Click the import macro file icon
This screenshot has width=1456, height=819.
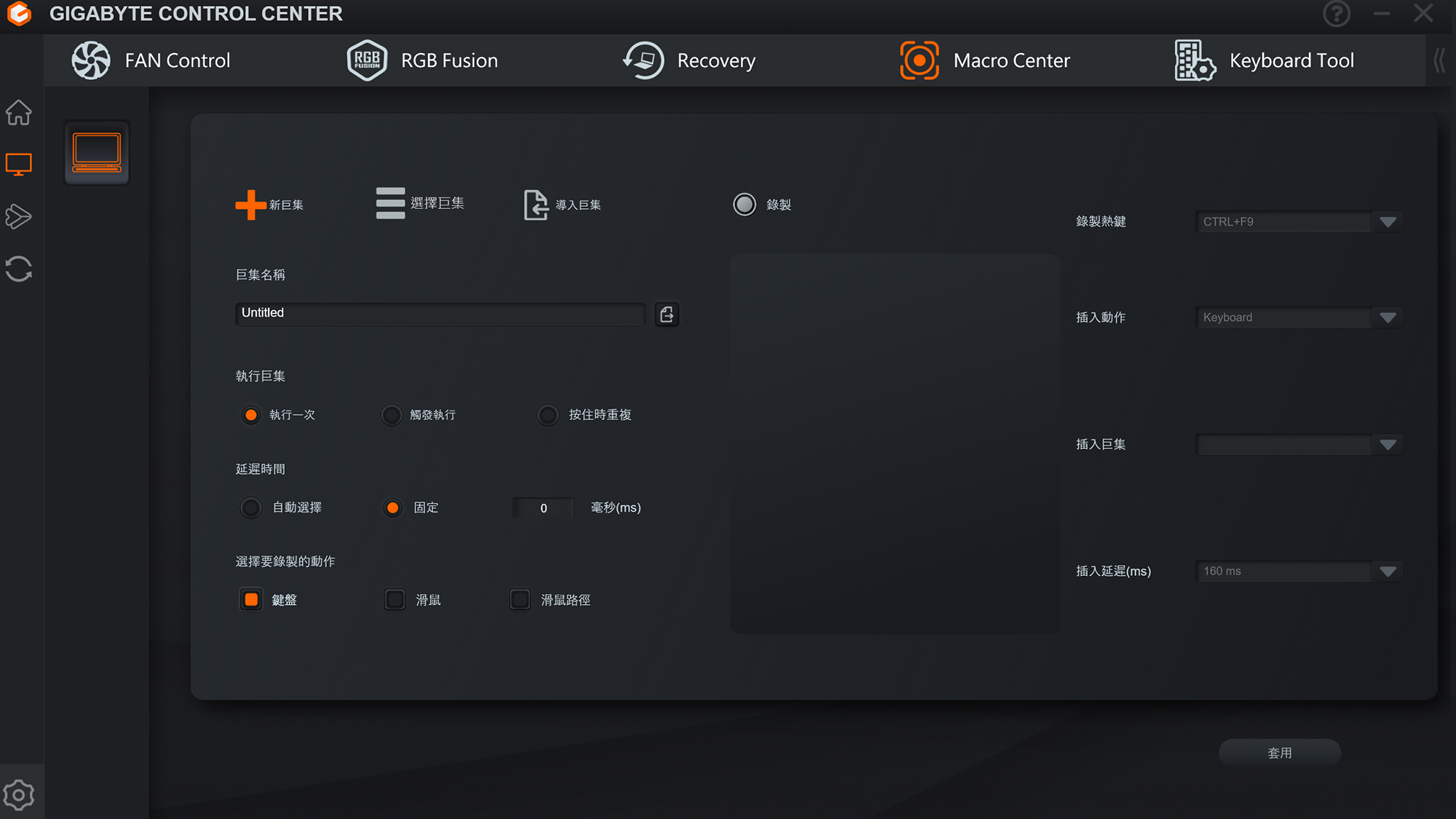pyautogui.click(x=536, y=205)
